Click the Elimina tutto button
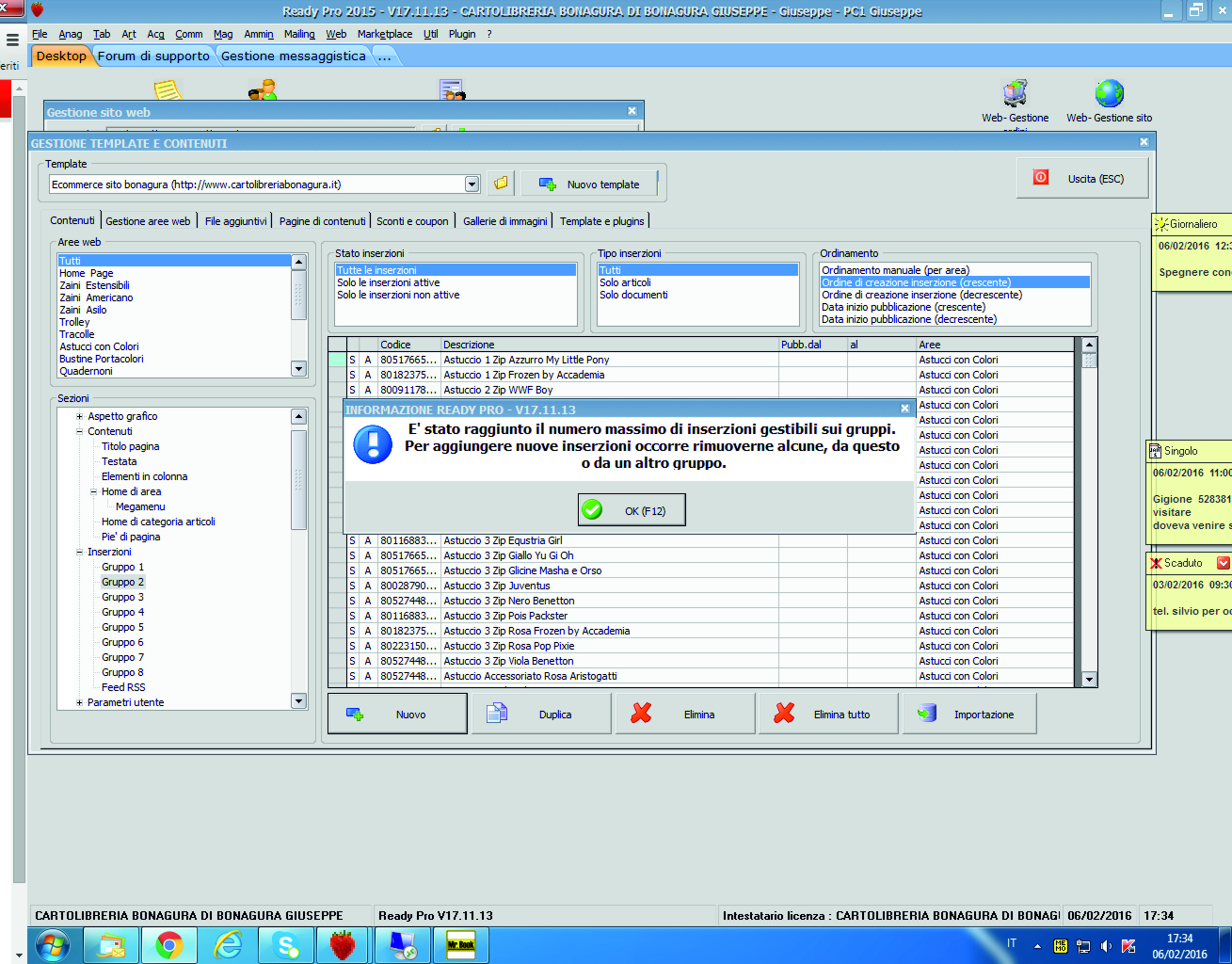 [x=829, y=715]
